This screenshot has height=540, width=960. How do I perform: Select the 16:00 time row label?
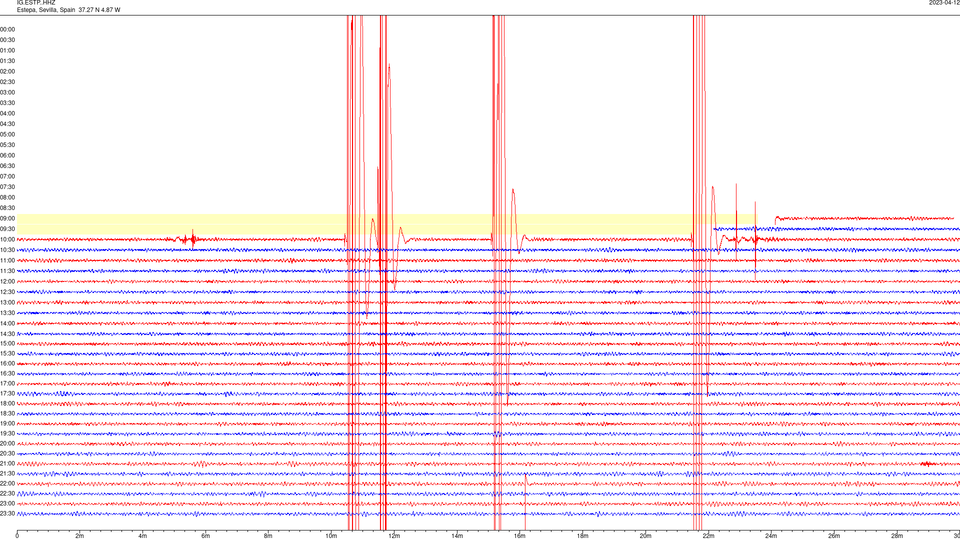(x=7, y=363)
